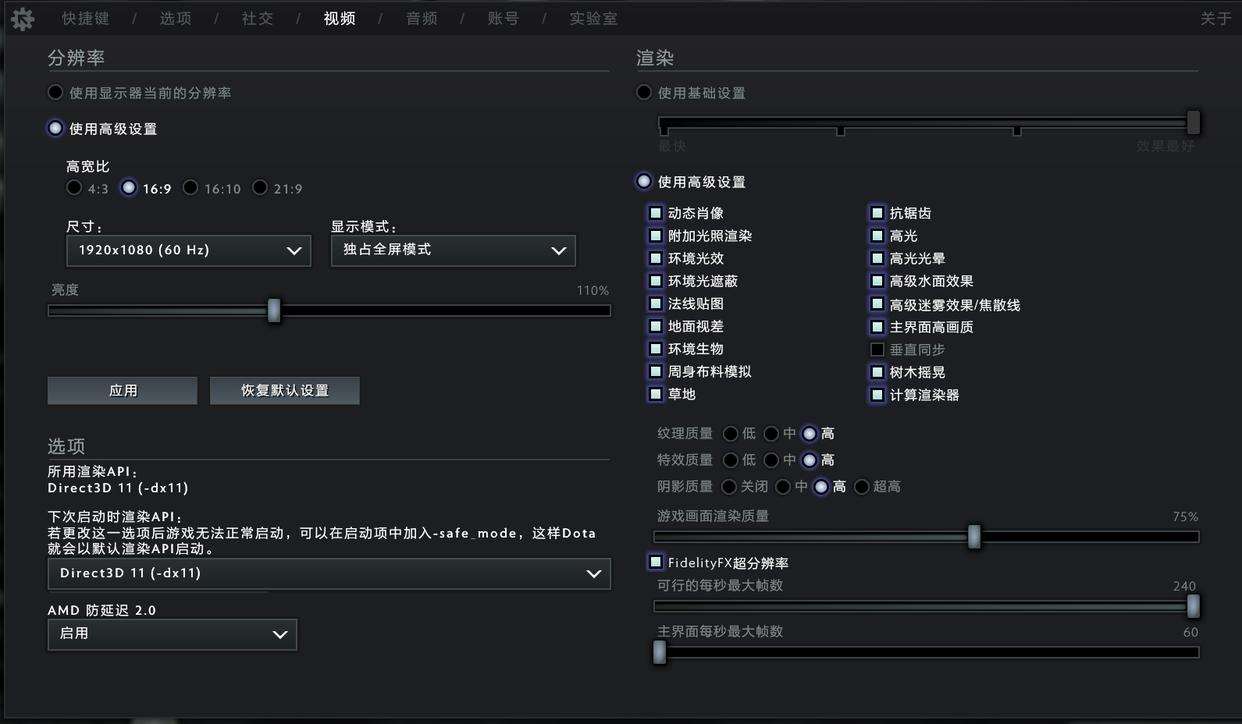Toggle the 环境光遮蔽 checkbox
The height and width of the screenshot is (724, 1242).
click(655, 281)
